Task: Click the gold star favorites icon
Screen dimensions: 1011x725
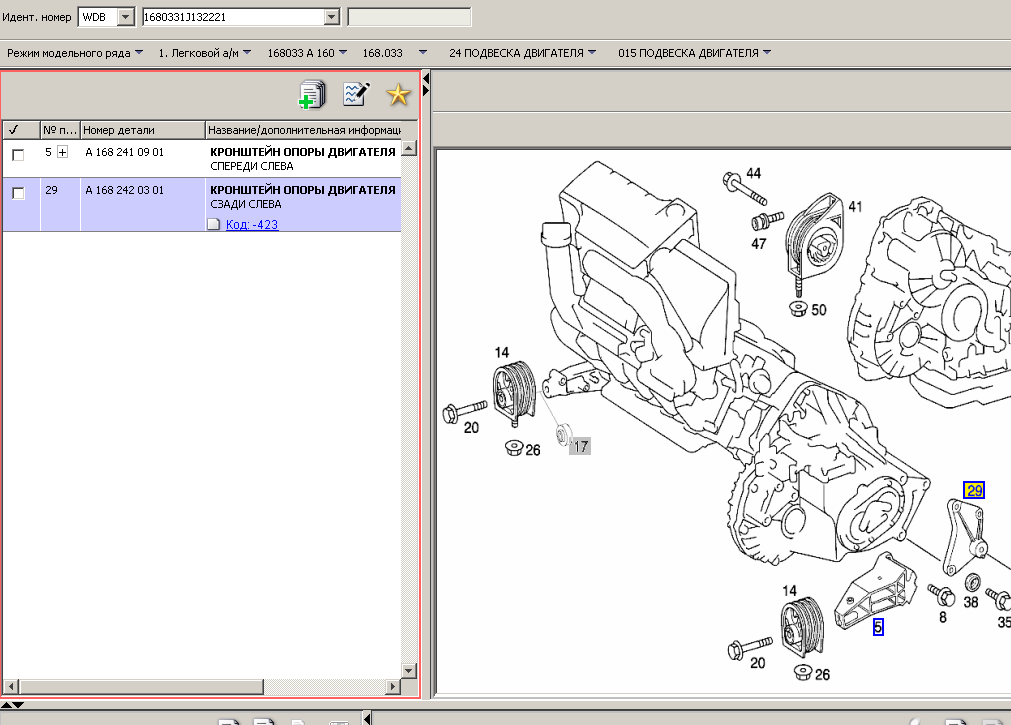Action: 398,95
